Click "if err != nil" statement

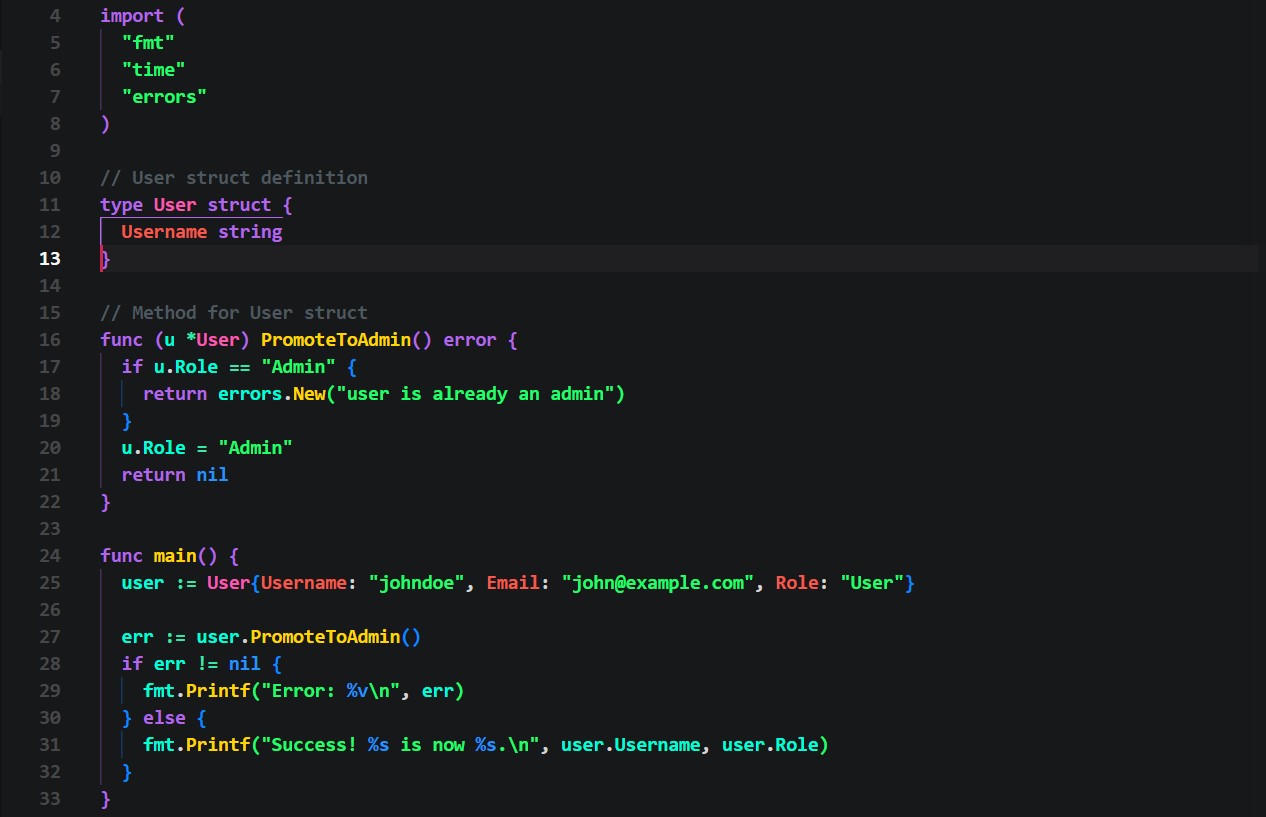point(191,663)
